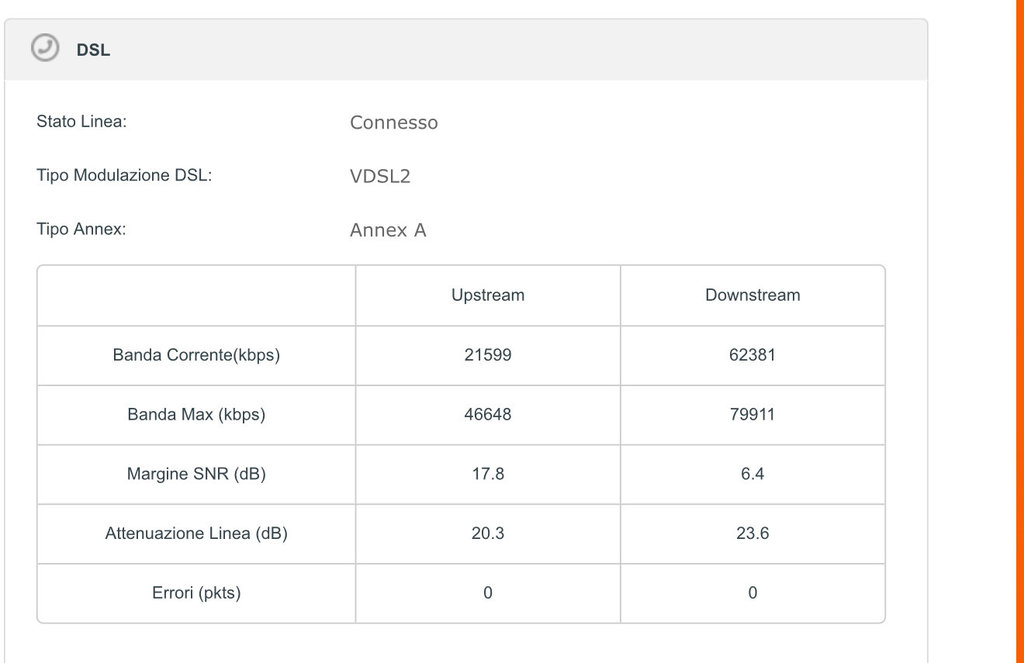Click upstream max band value 46648
Image resolution: width=1024 pixels, height=663 pixels.
[x=488, y=414]
